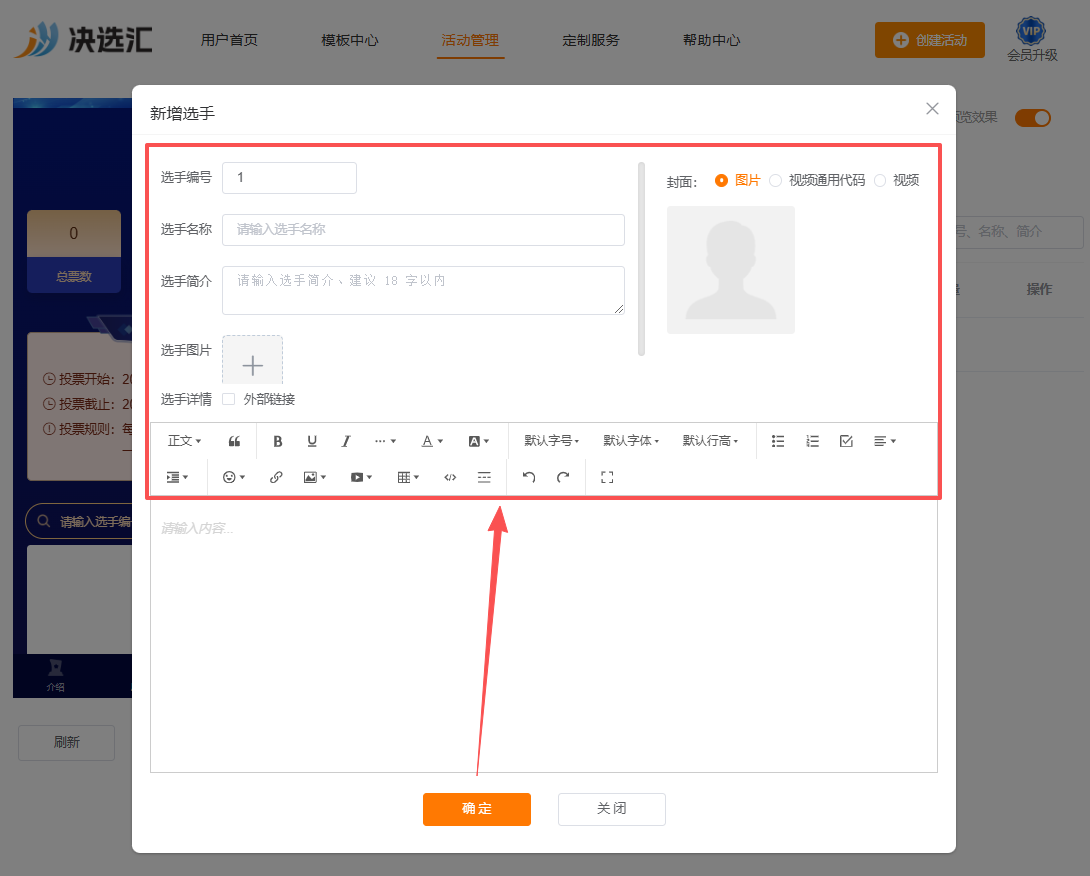The height and width of the screenshot is (876, 1090).
Task: Click the form panel vertical scrollbar
Action: pos(641,259)
